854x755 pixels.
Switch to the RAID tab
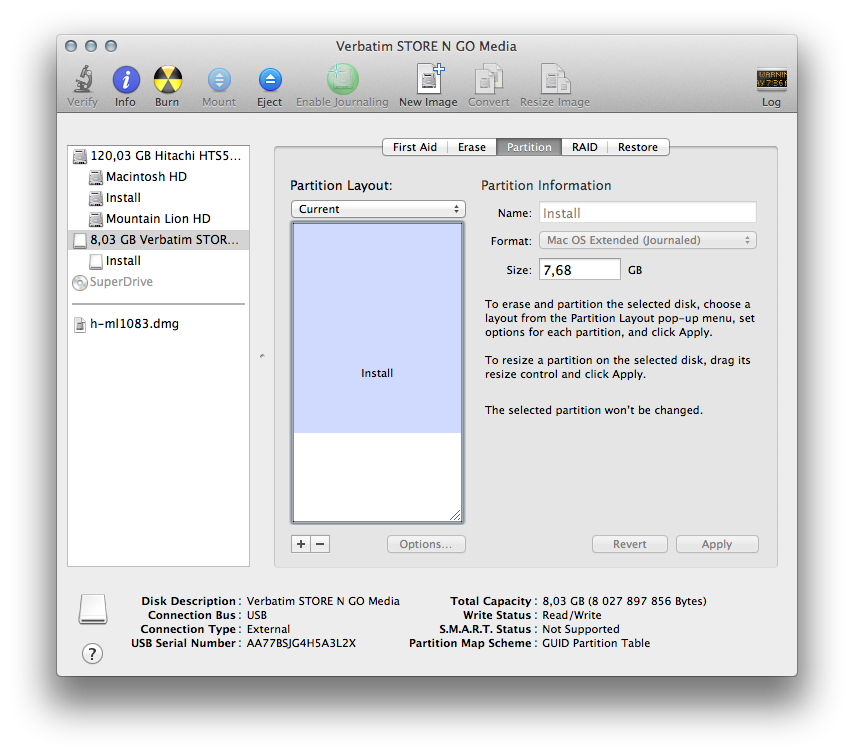pyautogui.click(x=584, y=147)
